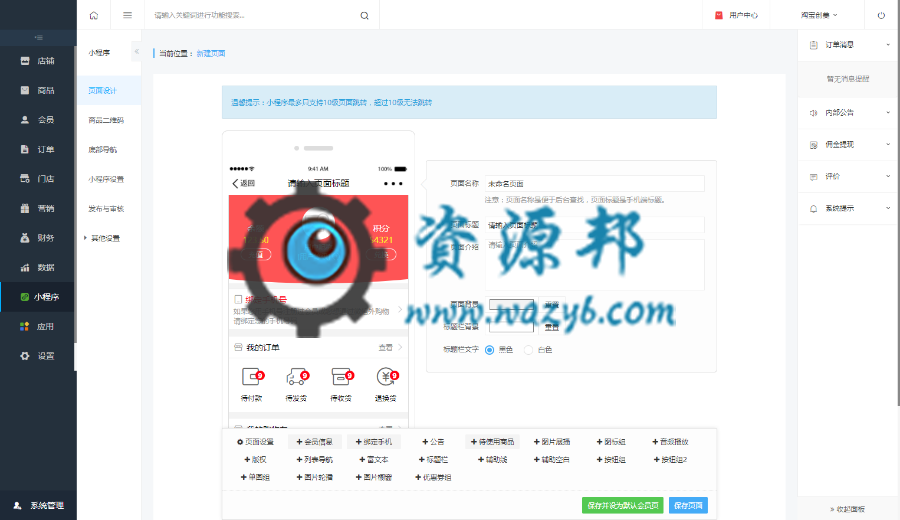This screenshot has width=900, height=520.
Task: Click the blue 保存页面 button
Action: tap(688, 506)
